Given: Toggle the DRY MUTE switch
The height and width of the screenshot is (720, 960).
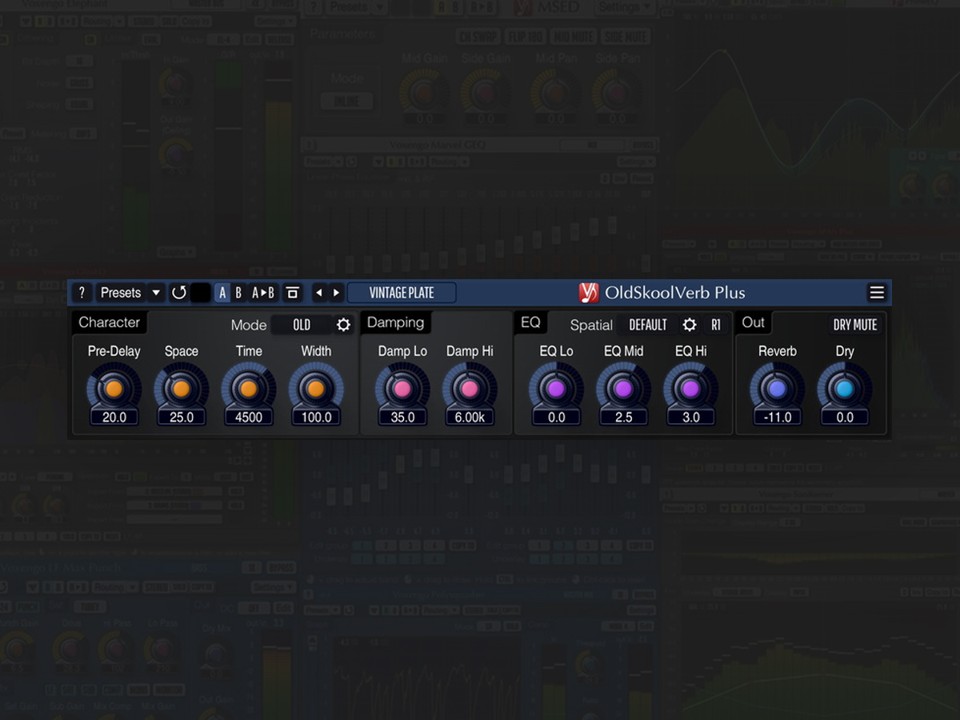Looking at the screenshot, I should coord(855,325).
